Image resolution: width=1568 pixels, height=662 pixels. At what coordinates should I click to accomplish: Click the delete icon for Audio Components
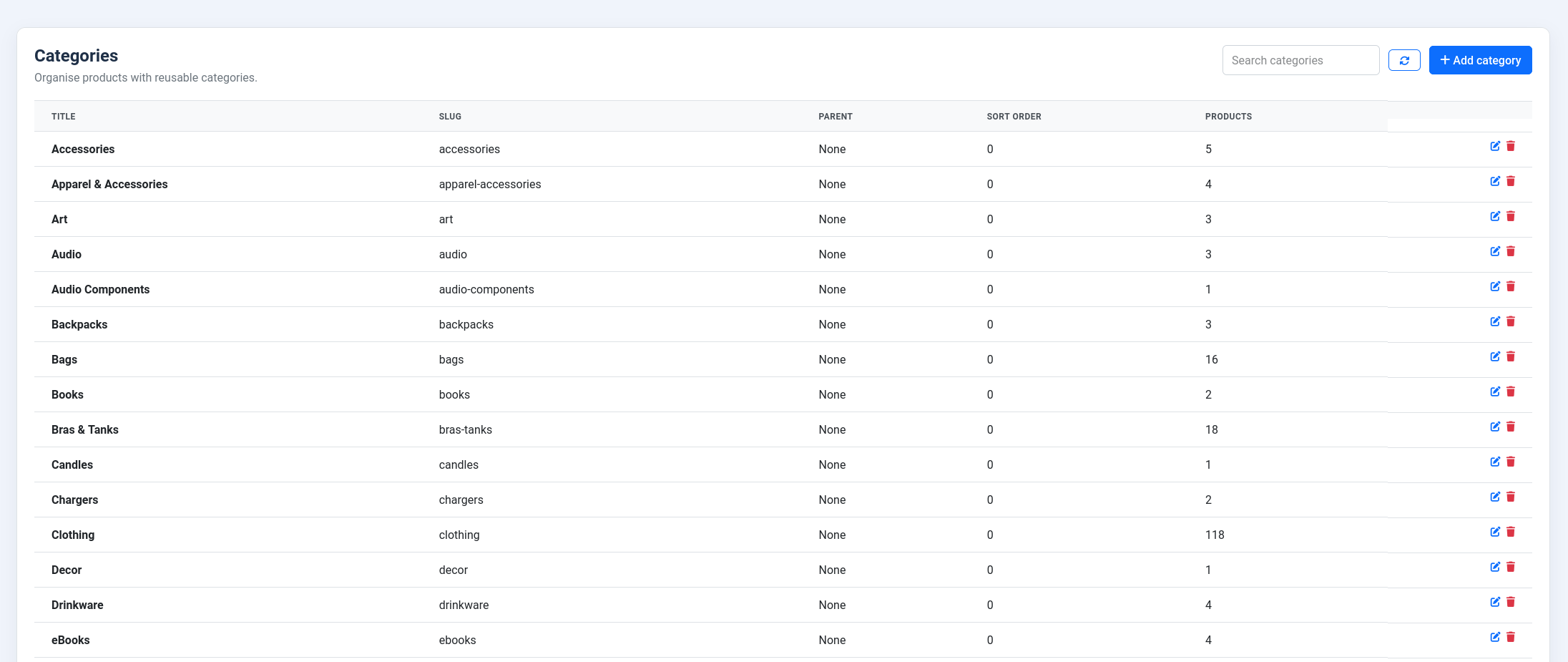[1511, 286]
